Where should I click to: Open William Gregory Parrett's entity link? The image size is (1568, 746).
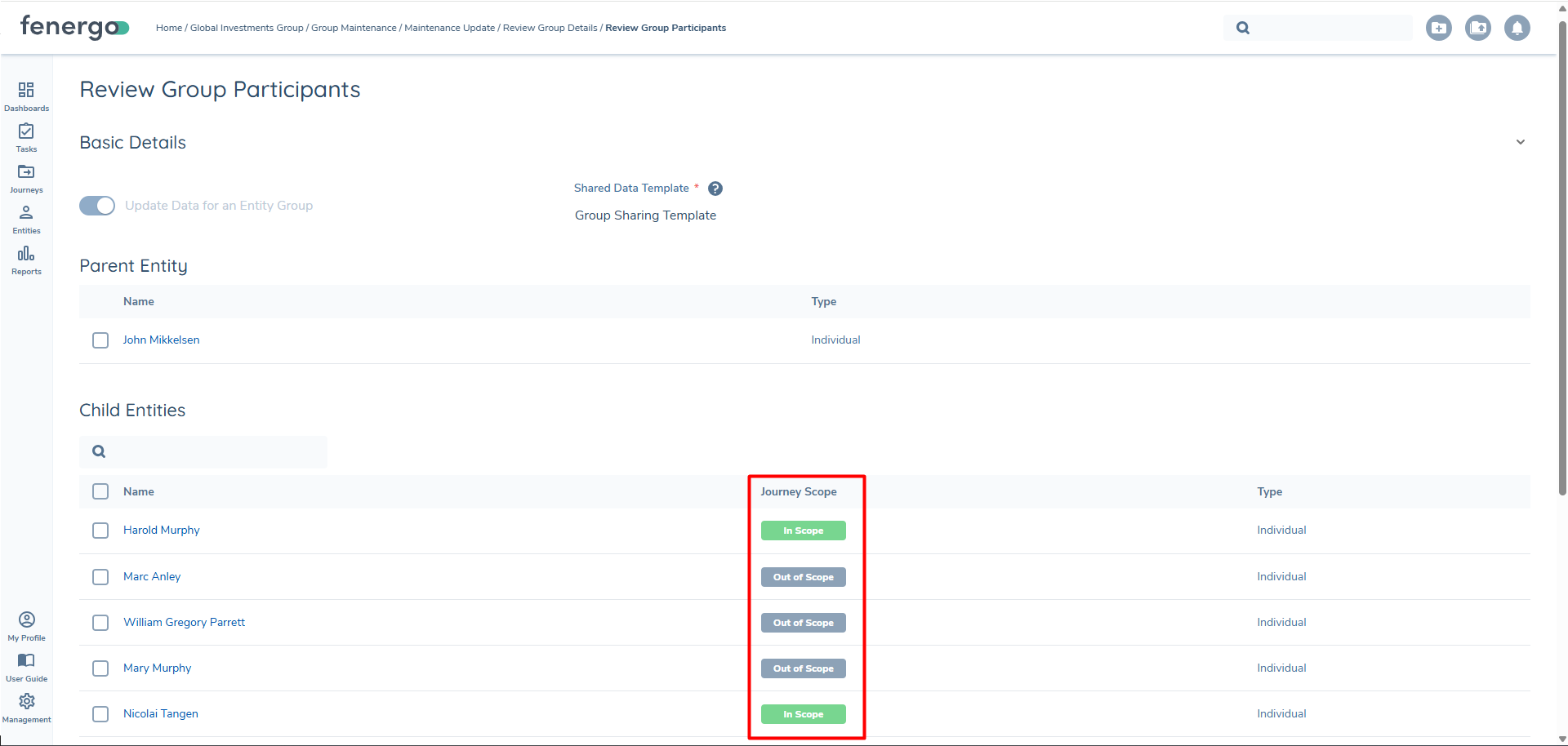tap(184, 622)
